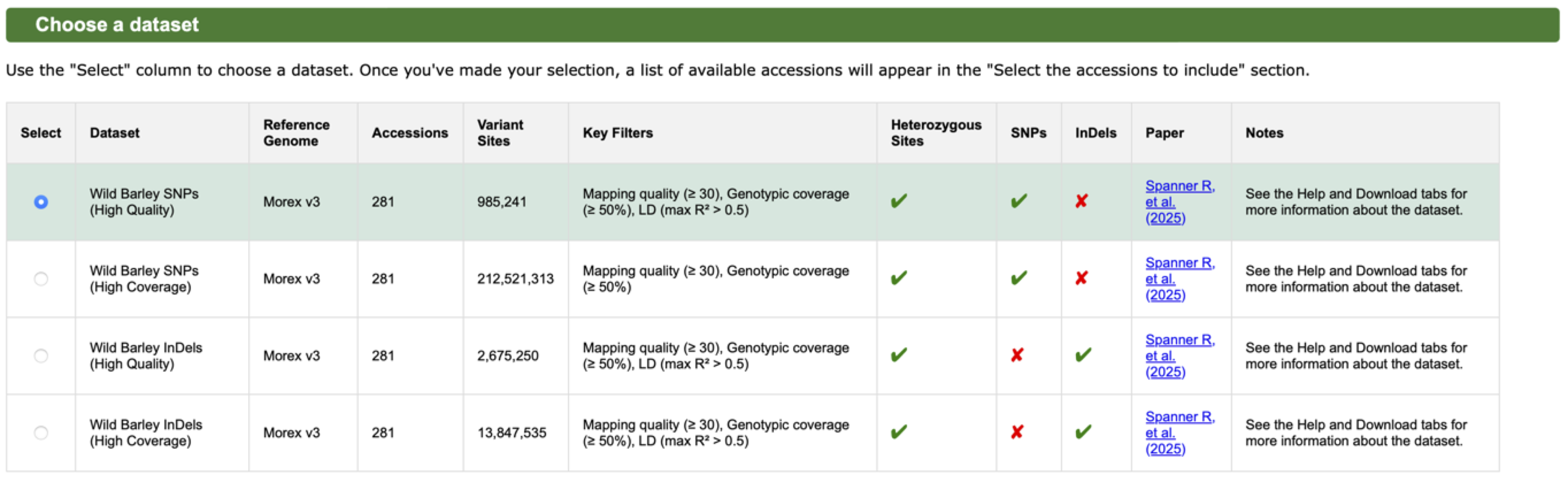Click heterozygous sites checkmark in last row

coord(898,432)
